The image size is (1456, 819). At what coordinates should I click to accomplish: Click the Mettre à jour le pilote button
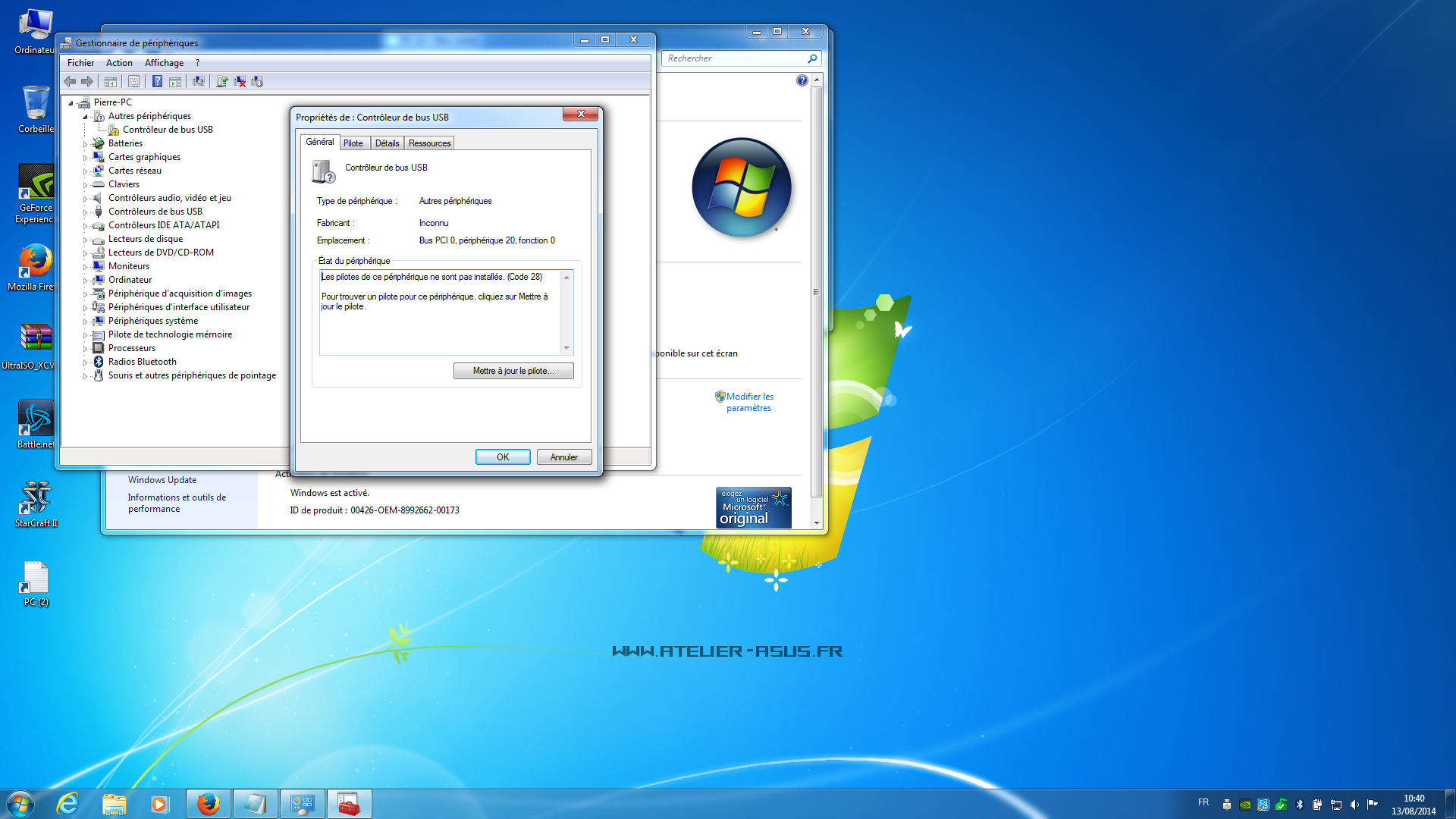(513, 371)
